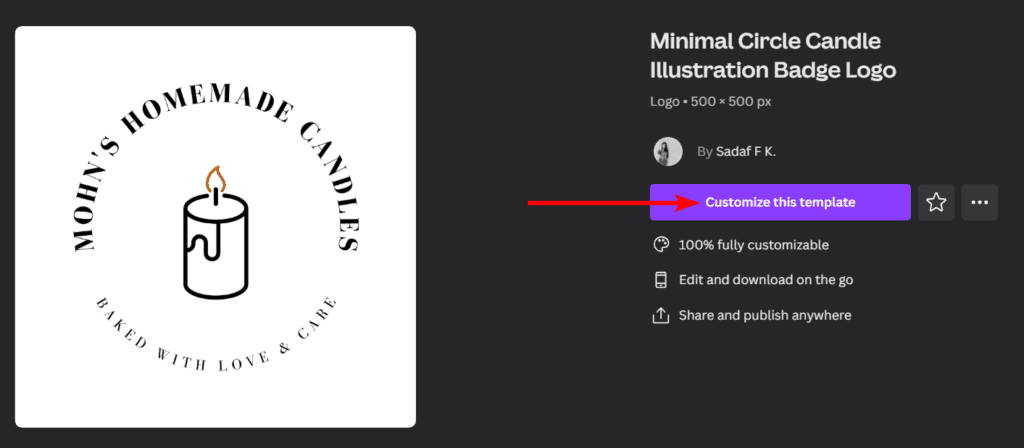This screenshot has width=1024, height=448.
Task: Star this template as a favorite
Action: pyautogui.click(x=936, y=202)
